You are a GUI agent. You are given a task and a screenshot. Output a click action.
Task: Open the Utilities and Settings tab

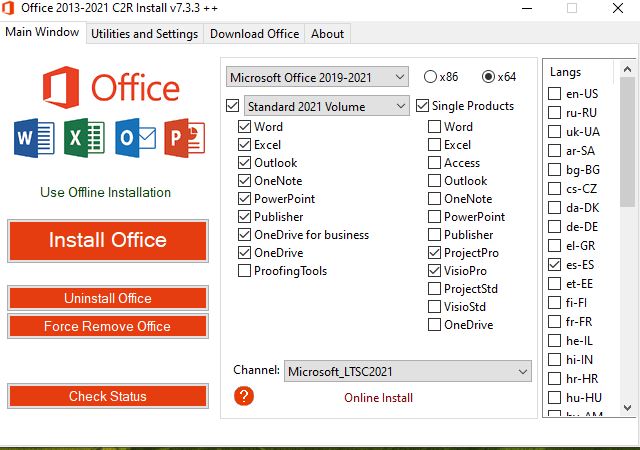click(x=144, y=33)
